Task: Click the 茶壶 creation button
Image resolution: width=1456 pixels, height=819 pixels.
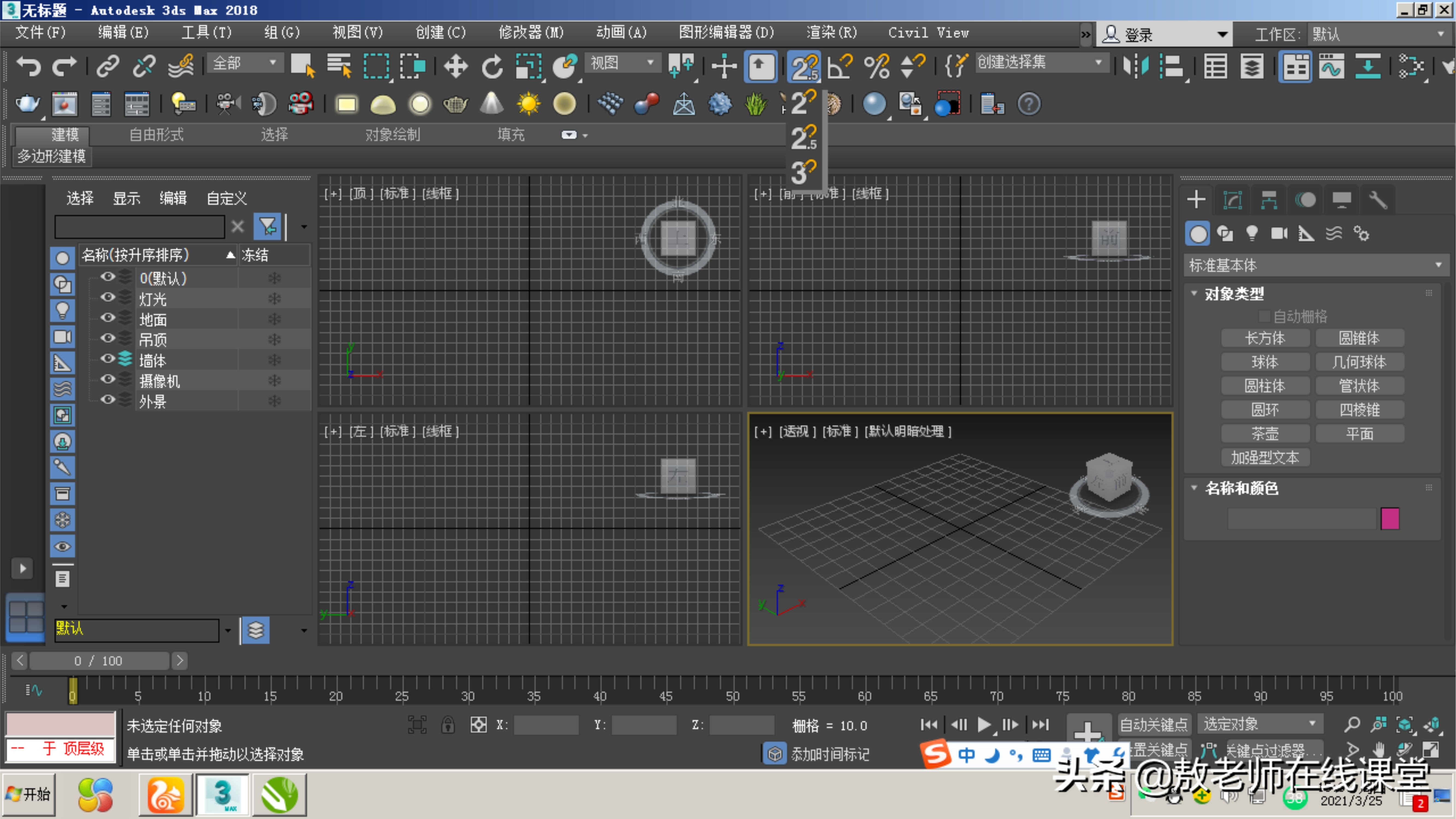Action: coord(1265,434)
